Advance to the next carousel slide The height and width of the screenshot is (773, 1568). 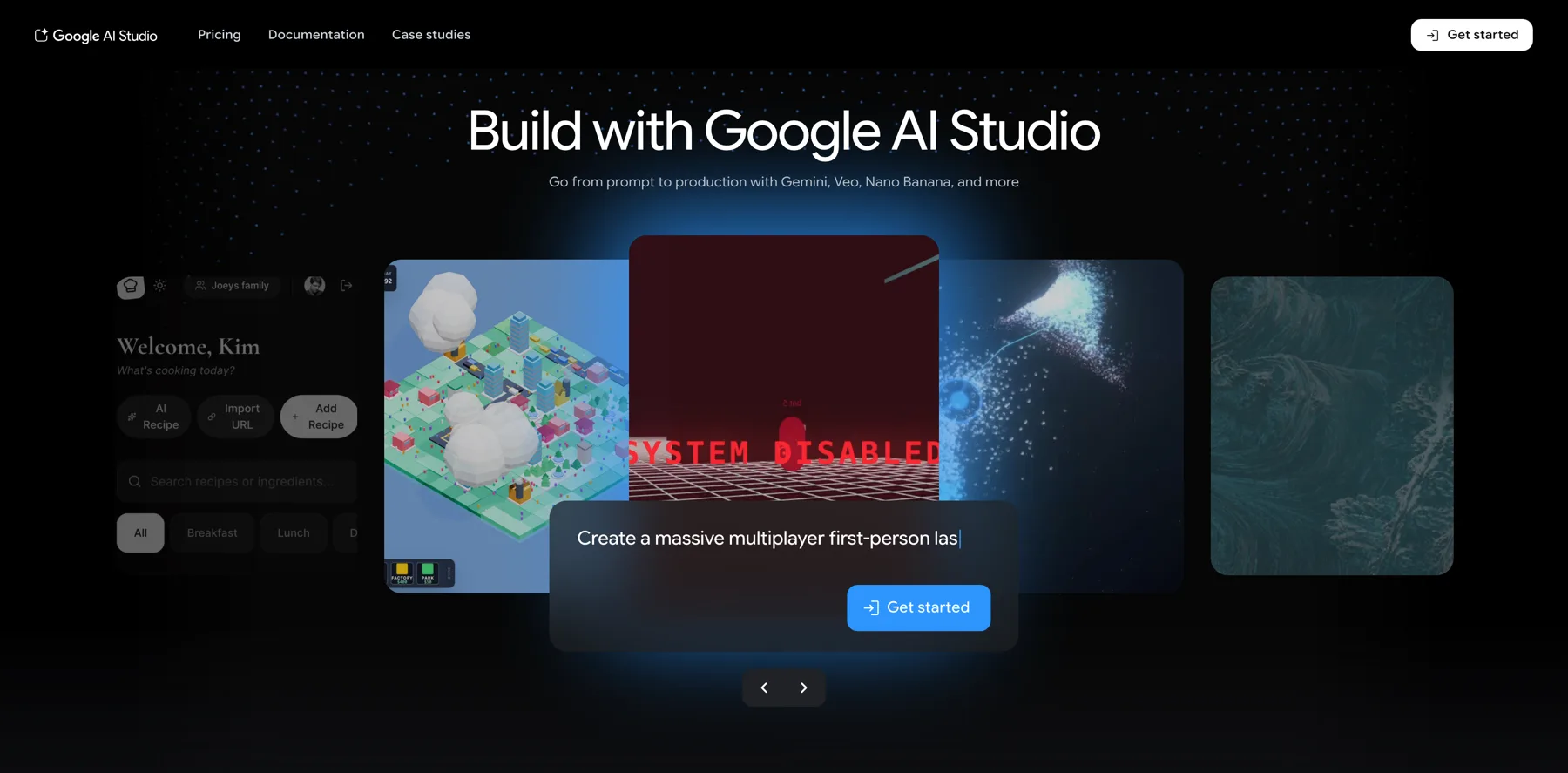803,688
